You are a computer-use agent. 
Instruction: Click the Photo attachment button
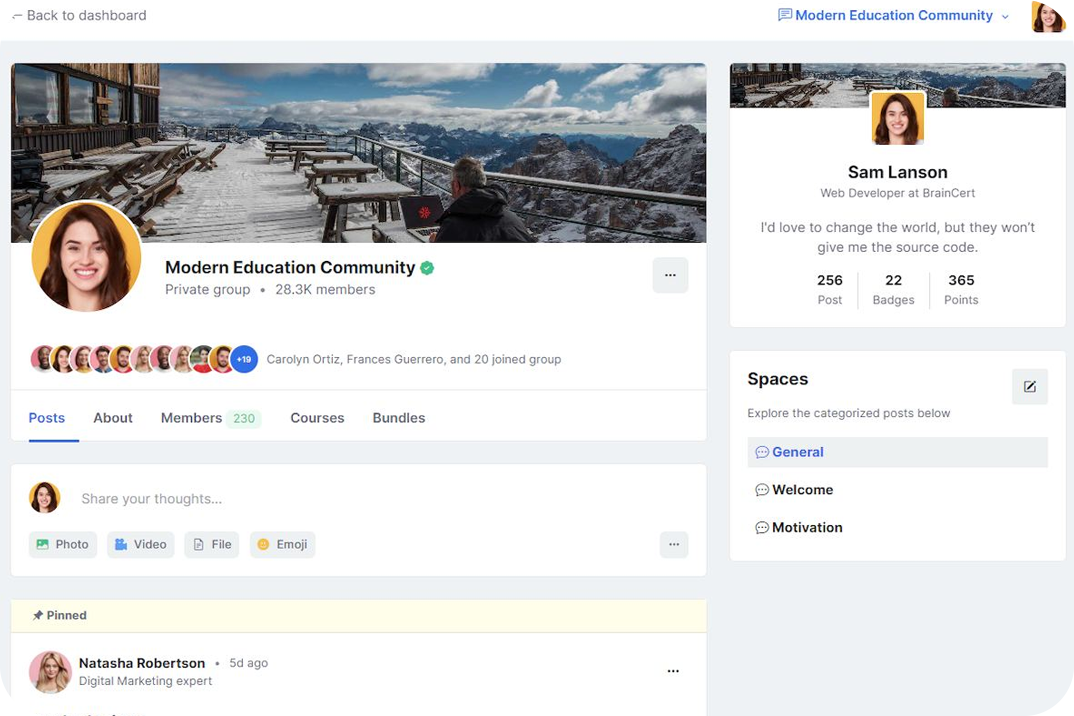[63, 544]
